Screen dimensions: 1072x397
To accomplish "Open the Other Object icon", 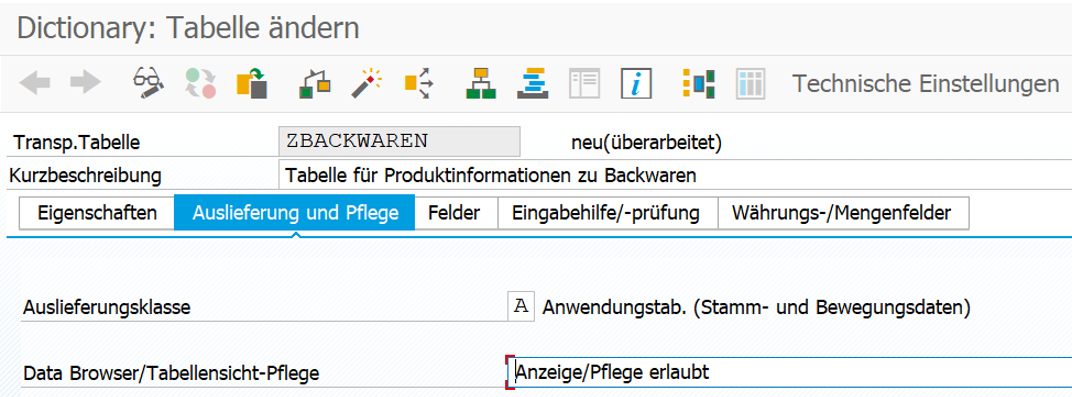I will tap(251, 83).
